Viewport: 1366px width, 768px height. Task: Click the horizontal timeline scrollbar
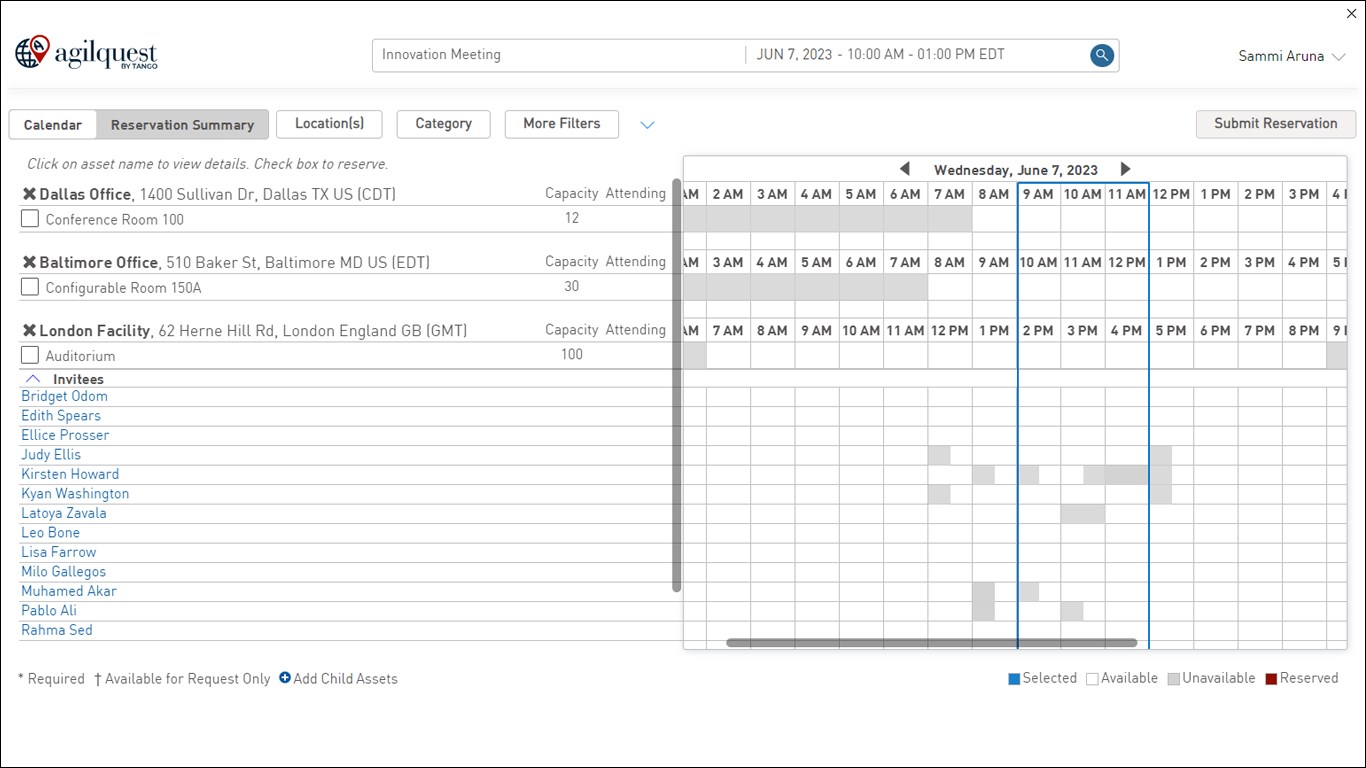[x=930, y=643]
